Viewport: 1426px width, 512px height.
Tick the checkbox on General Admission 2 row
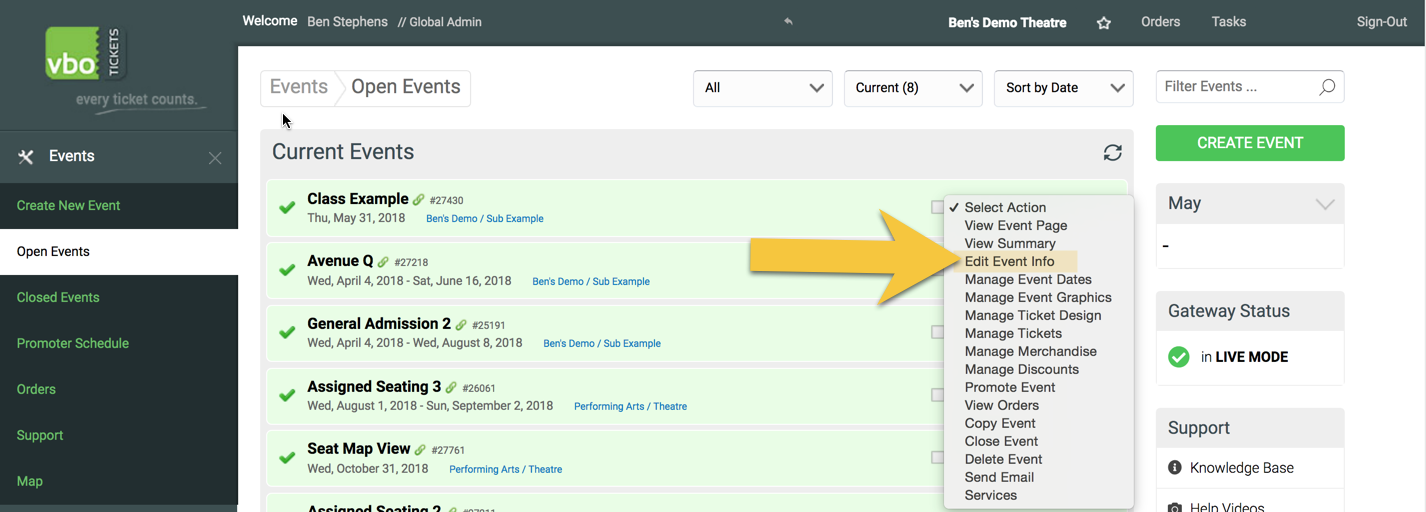coord(937,332)
